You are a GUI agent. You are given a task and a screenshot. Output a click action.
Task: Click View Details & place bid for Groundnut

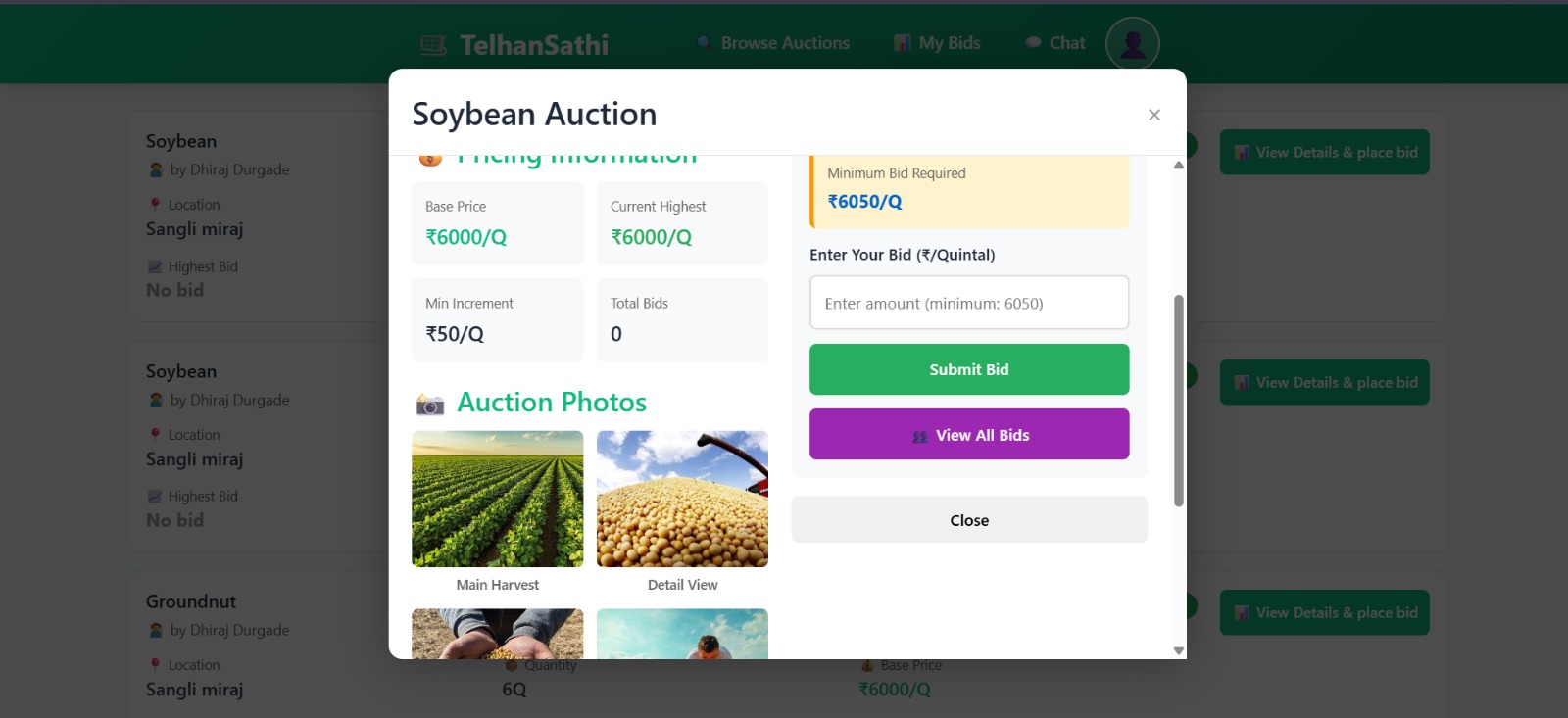pyautogui.click(x=1324, y=612)
